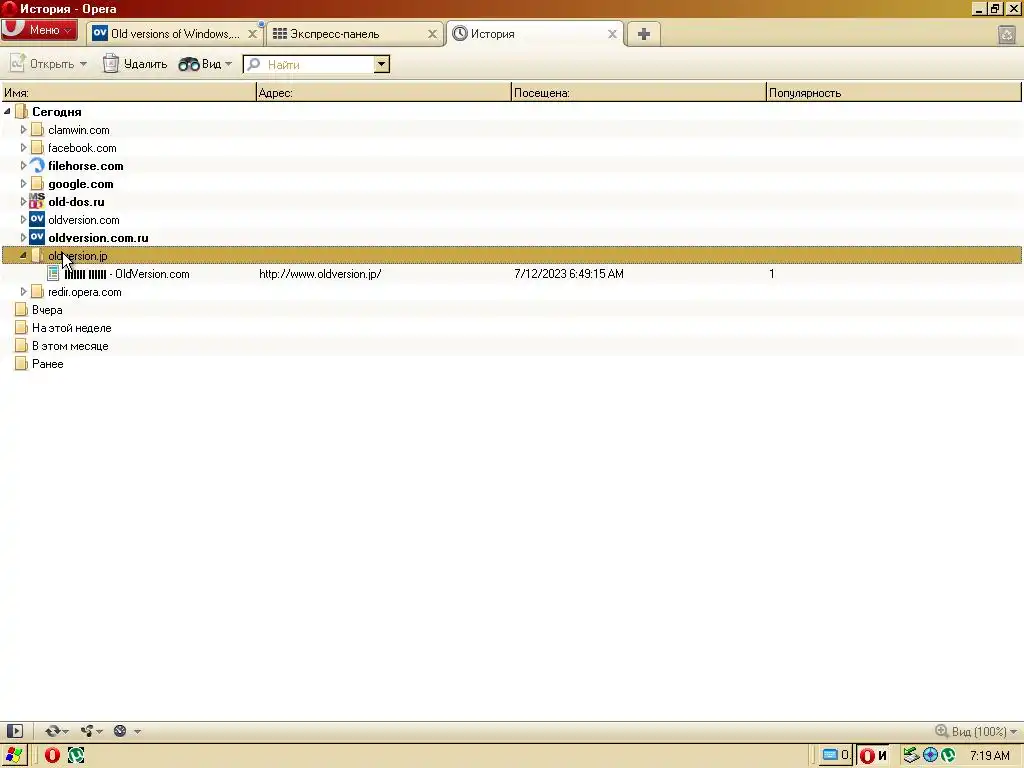The image size is (1024, 768).
Task: Launch Opera from quick launch bar
Action: (x=52, y=756)
